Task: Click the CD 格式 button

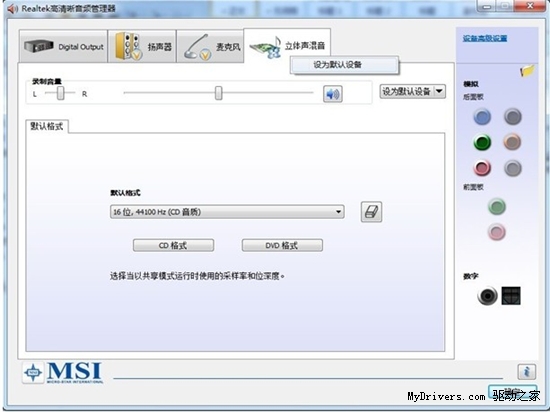Action: coord(173,245)
